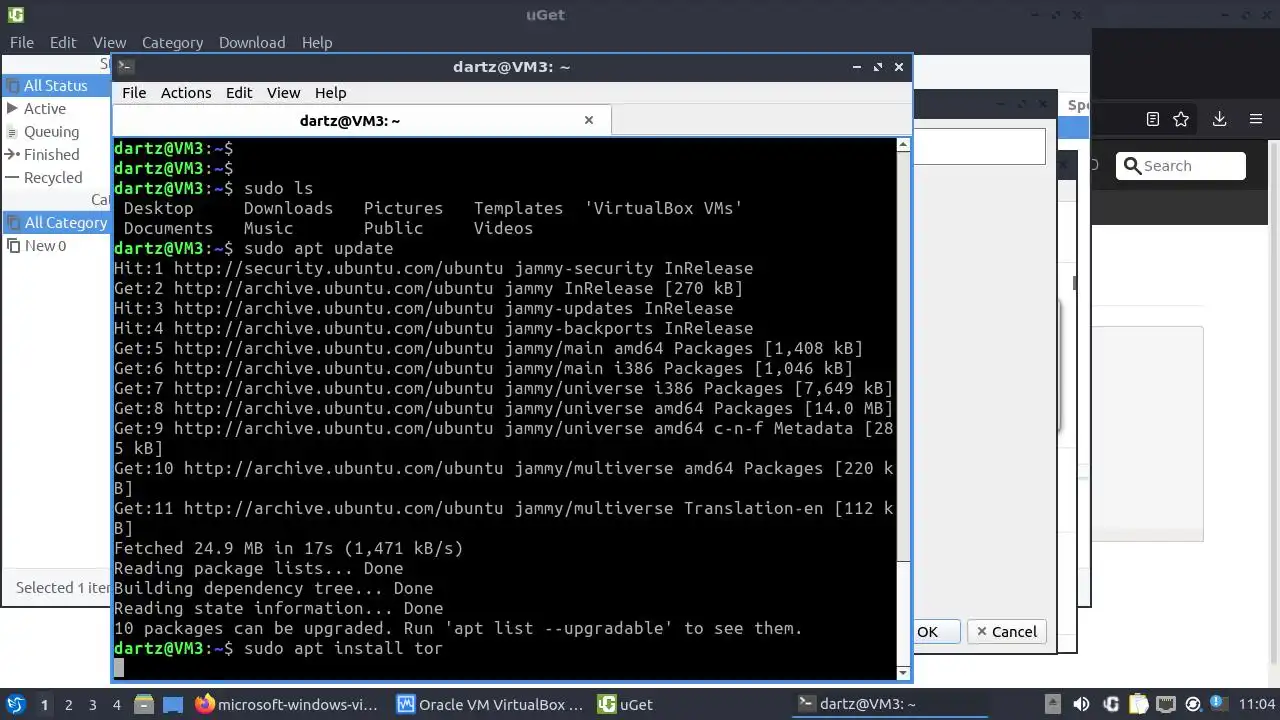Click the uGet title bar app icon
1280x720 pixels.
(x=15, y=14)
